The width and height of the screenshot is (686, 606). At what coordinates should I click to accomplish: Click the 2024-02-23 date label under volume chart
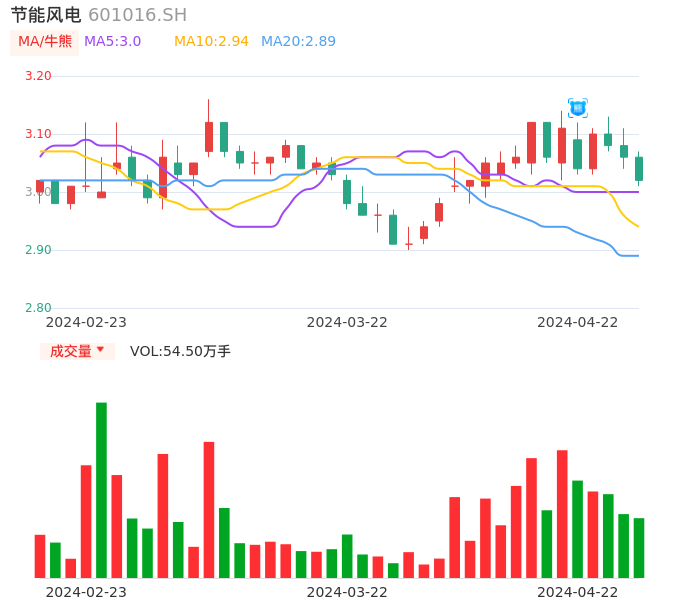(86, 591)
